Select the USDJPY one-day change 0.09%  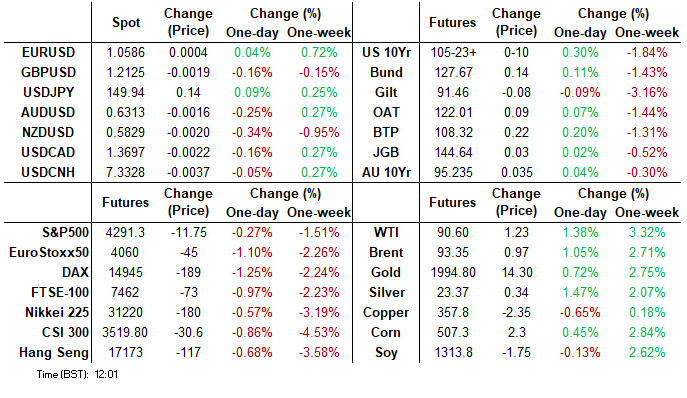[x=252, y=92]
